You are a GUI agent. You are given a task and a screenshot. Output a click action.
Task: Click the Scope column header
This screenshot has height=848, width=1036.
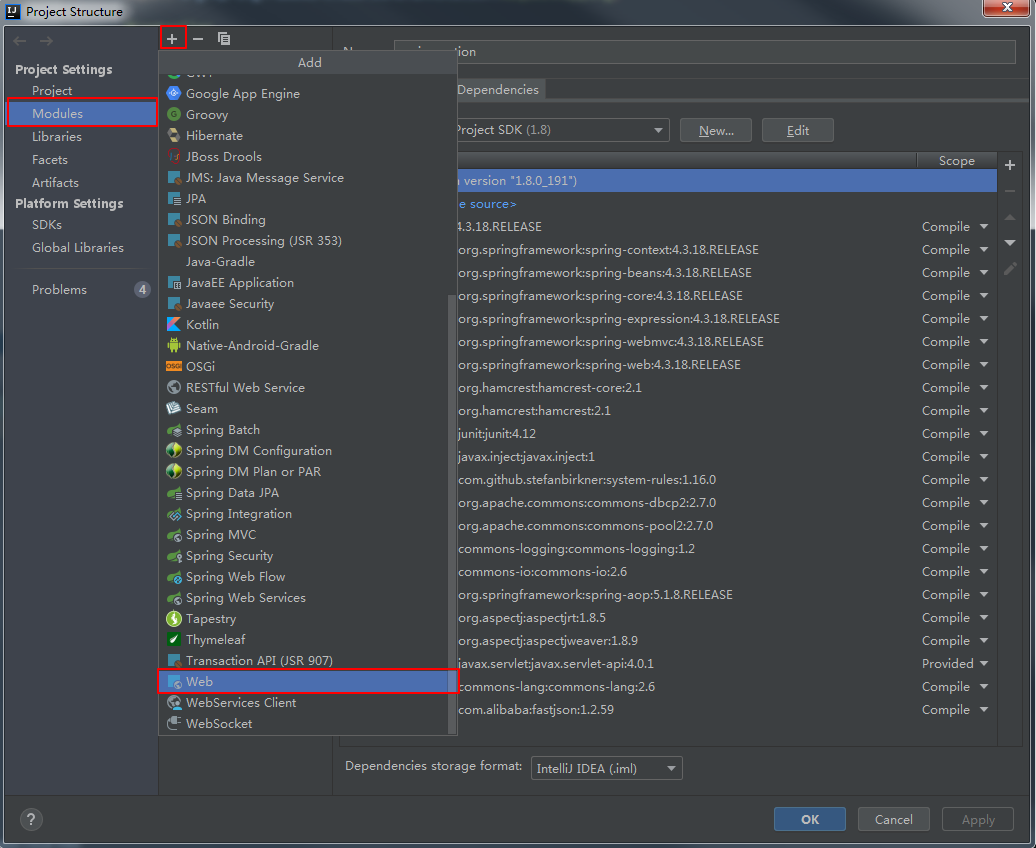956,161
